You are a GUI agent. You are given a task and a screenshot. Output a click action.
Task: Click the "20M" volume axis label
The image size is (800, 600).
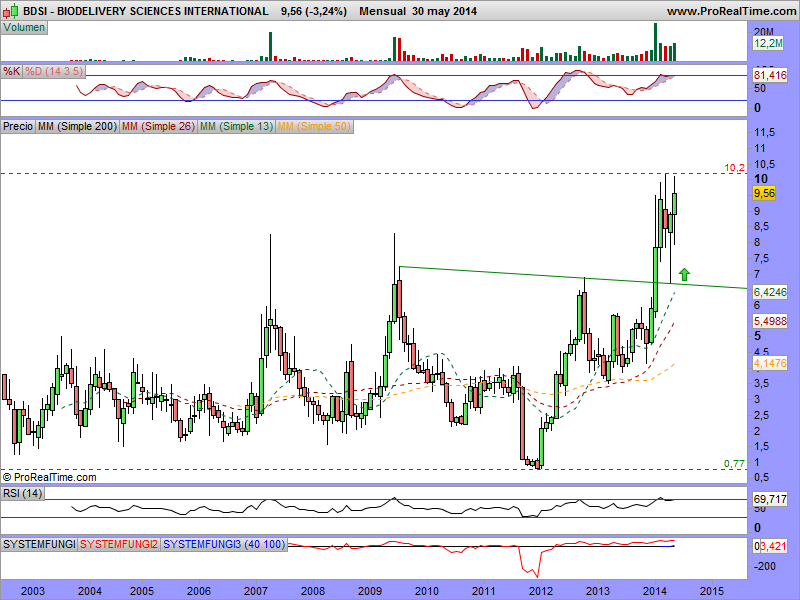764,32
